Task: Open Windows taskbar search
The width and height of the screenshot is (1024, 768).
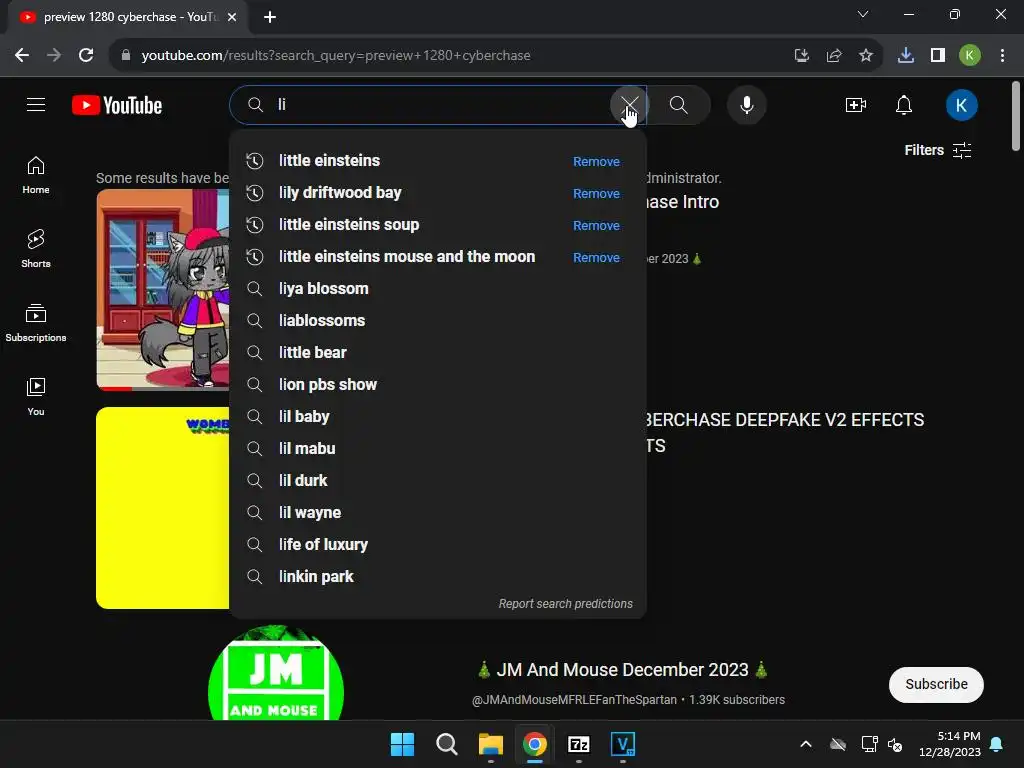Action: coord(447,744)
